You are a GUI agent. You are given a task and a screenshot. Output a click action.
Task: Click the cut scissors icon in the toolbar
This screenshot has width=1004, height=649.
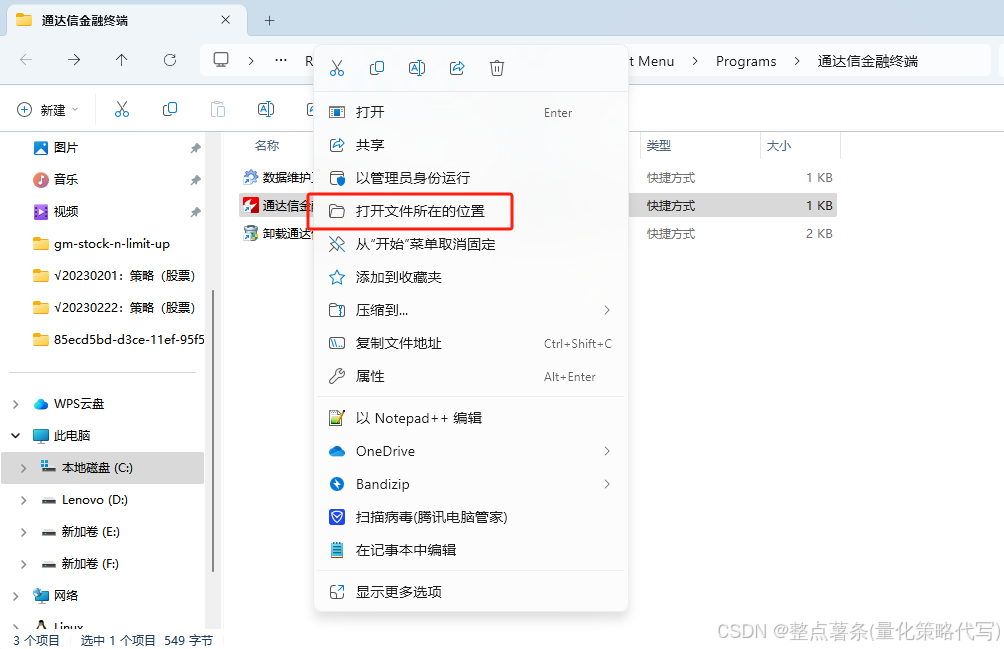click(x=122, y=109)
